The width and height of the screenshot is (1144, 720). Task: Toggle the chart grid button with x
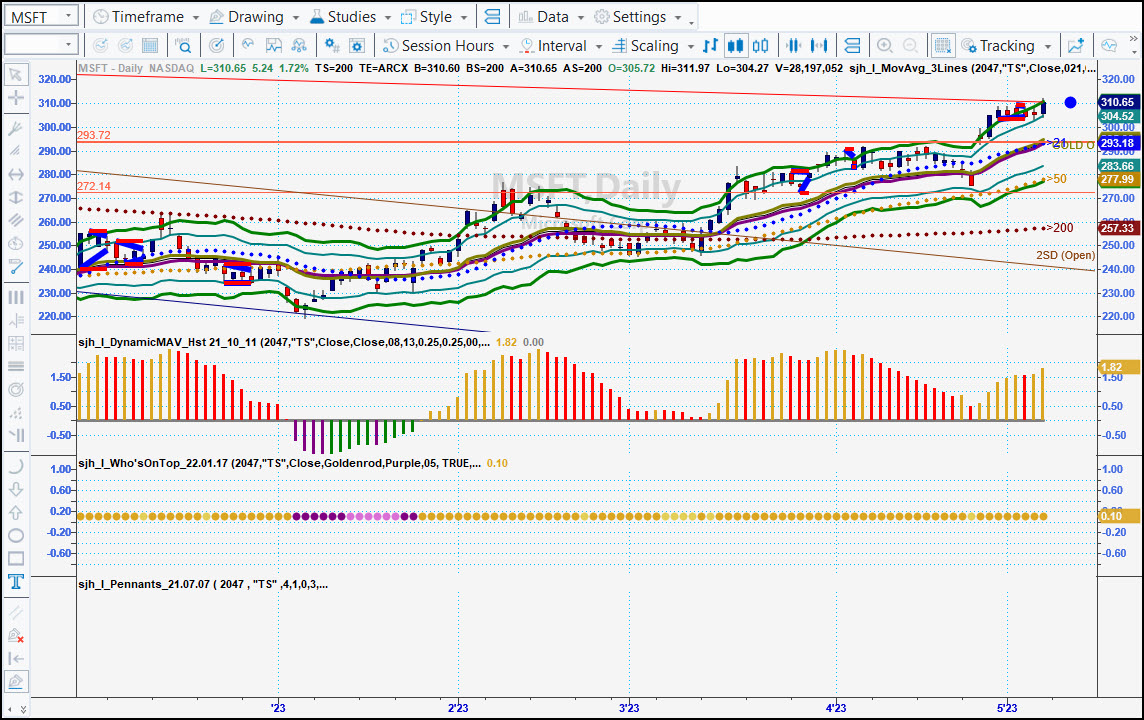(x=943, y=46)
